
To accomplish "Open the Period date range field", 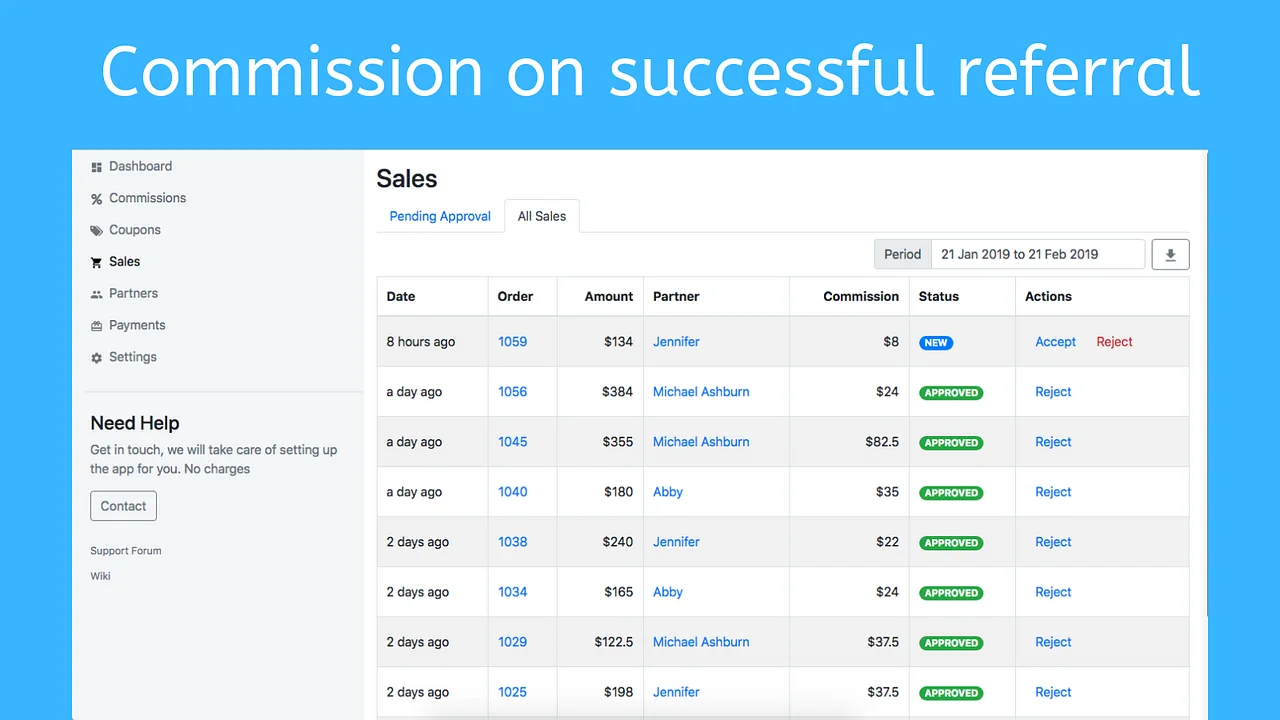I will (1037, 254).
